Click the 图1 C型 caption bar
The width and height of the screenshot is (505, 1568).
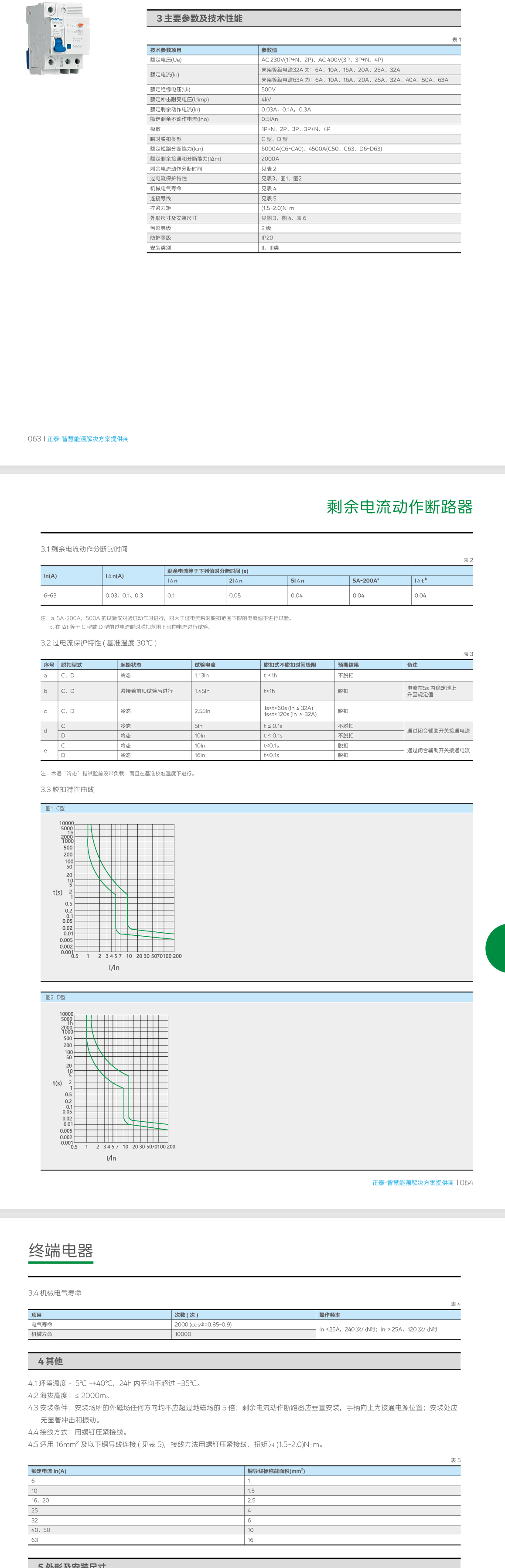pyautogui.click(x=55, y=808)
